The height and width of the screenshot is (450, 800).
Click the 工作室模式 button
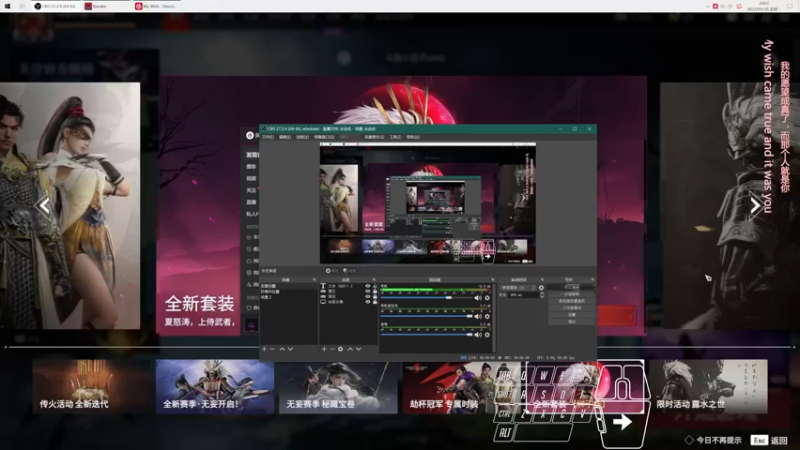pos(571,308)
